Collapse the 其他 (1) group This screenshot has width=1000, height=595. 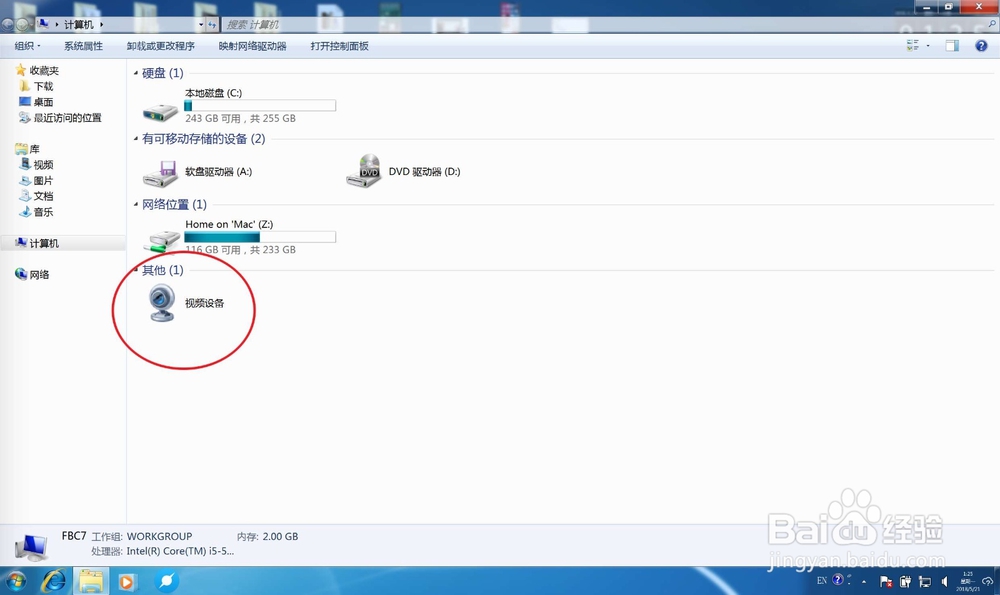pyautogui.click(x=136, y=270)
